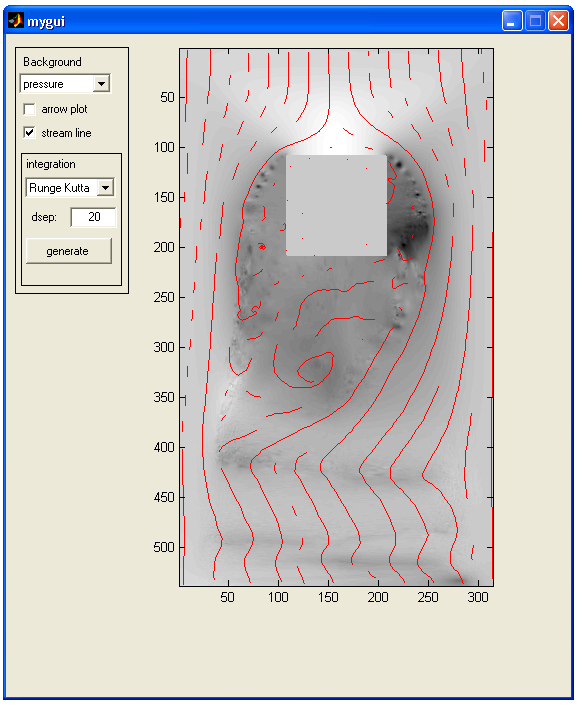This screenshot has width=582, height=706.
Task: Expand the Runge Kutta dropdown arrow
Action: pyautogui.click(x=106, y=188)
